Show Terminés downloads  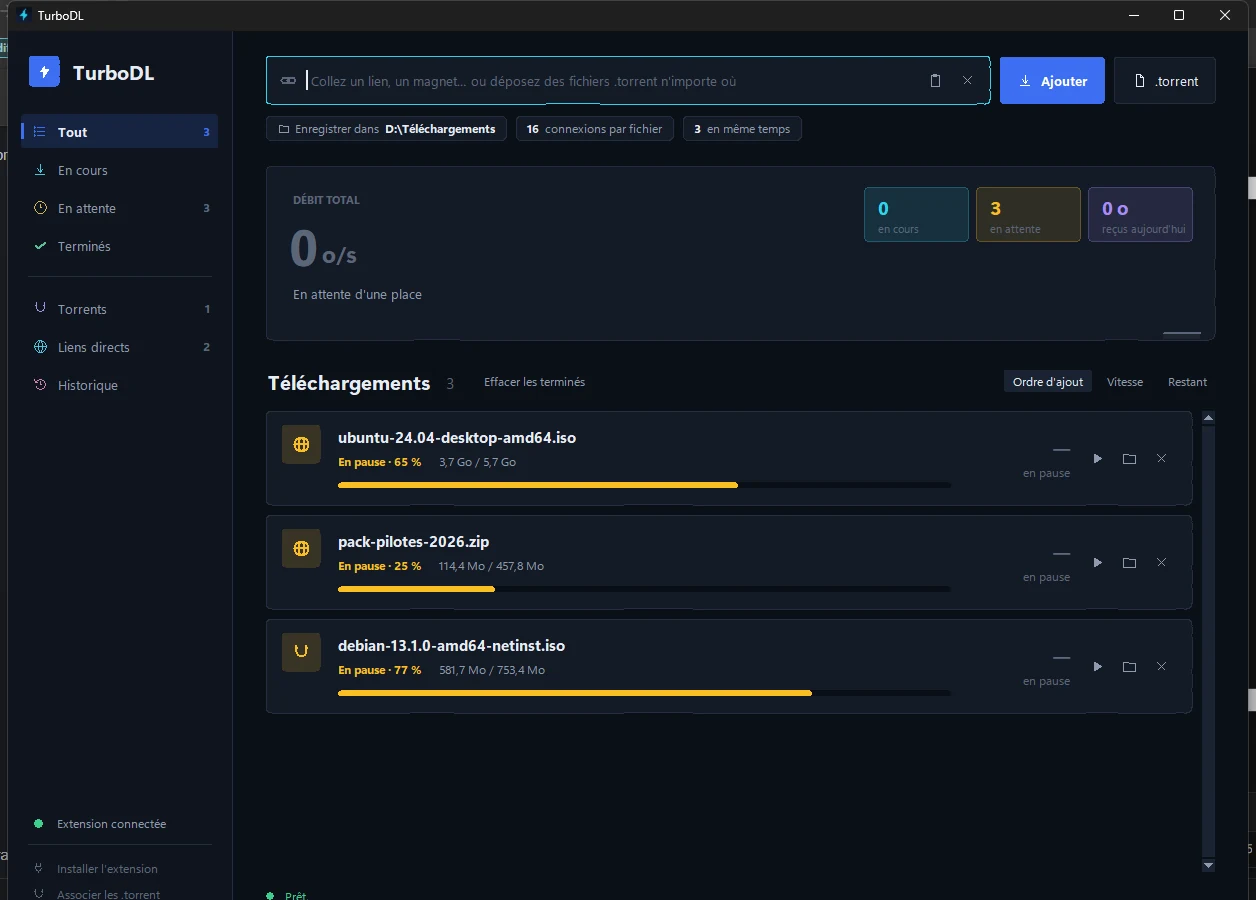pyautogui.click(x=120, y=246)
